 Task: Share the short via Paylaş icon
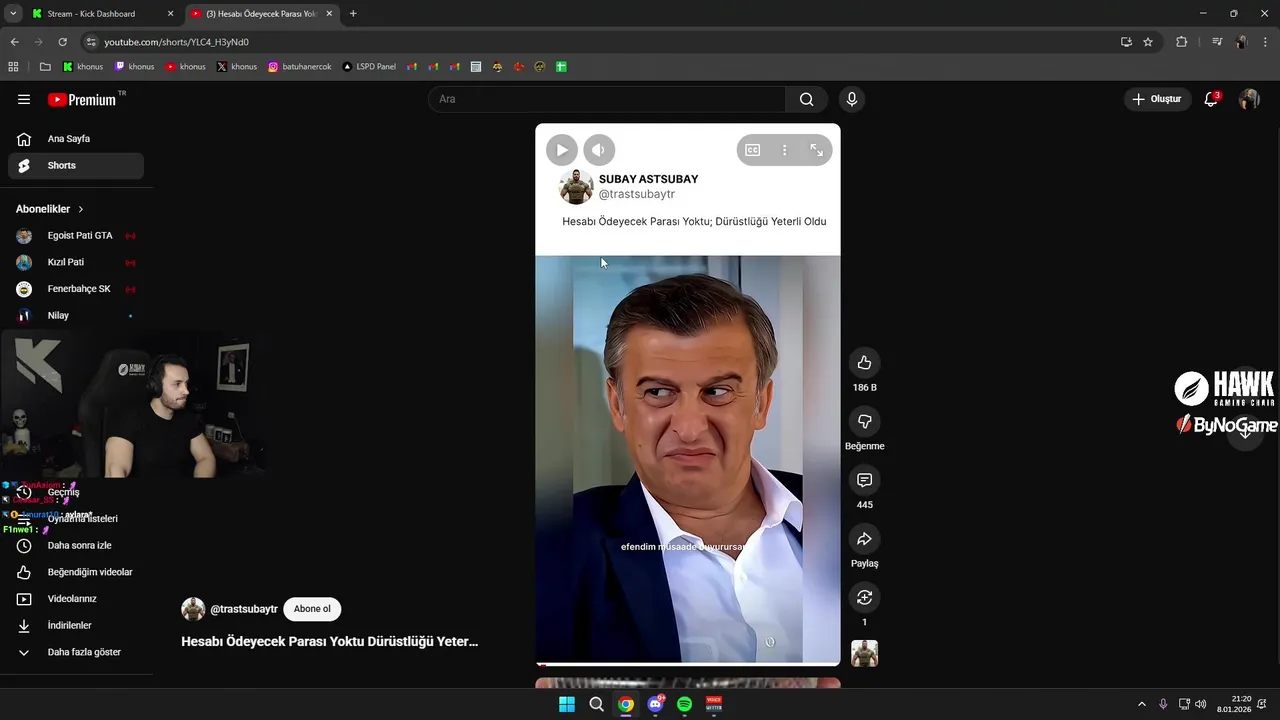[x=864, y=539]
